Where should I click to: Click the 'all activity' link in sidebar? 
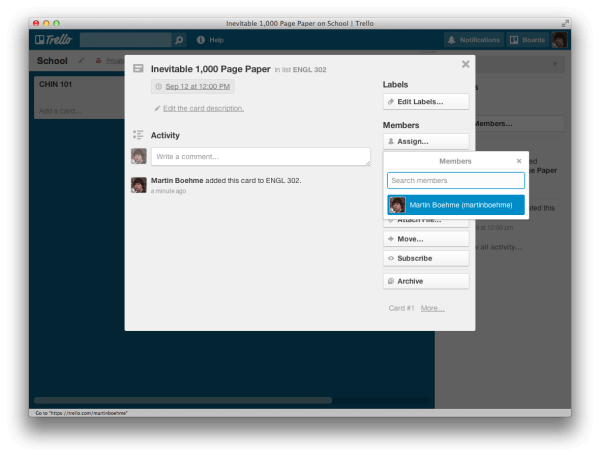click(498, 247)
